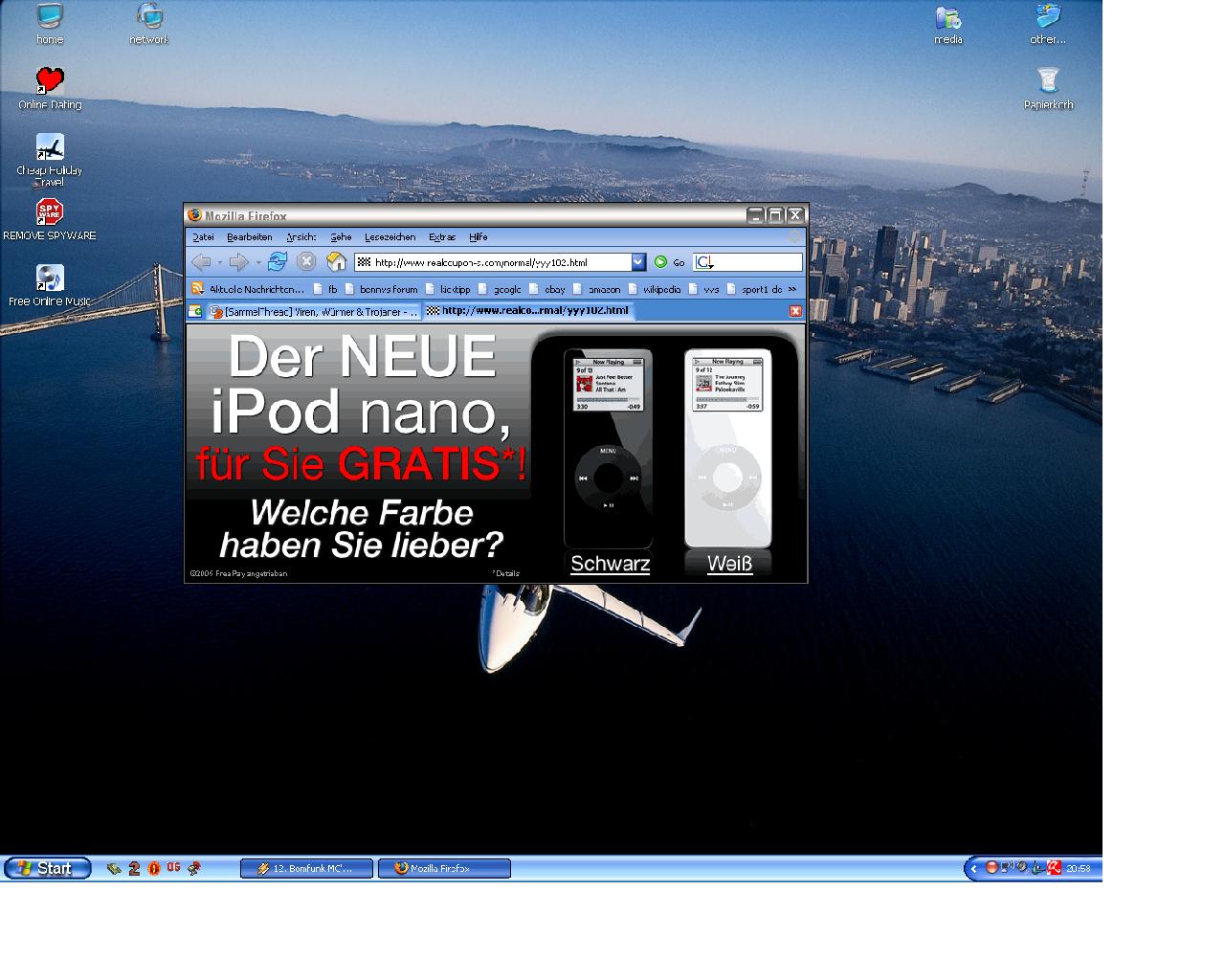The image size is (1225, 980).
Task: Open the Ansicht menu
Action: 301,237
